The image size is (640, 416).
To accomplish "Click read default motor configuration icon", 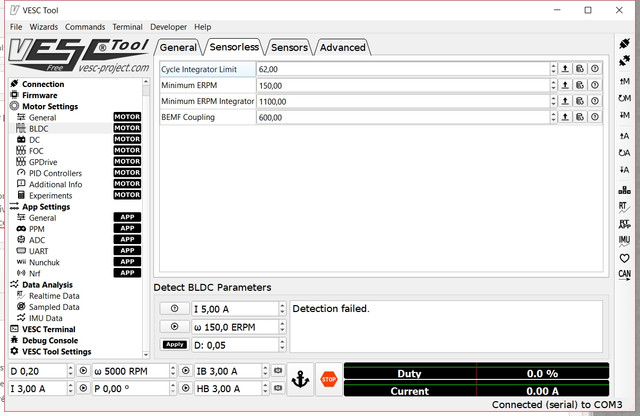I will 624,98.
